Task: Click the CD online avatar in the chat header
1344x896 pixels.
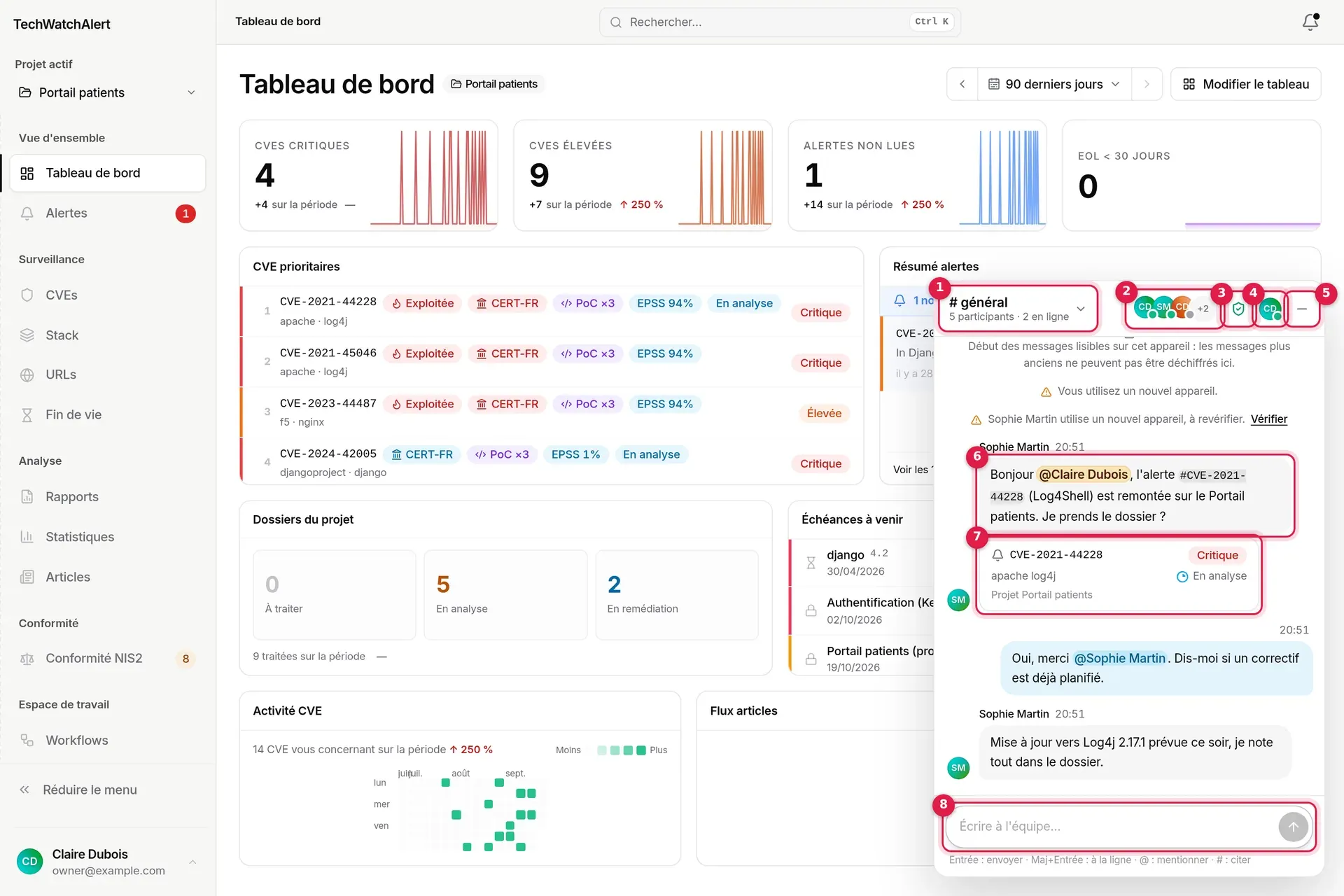Action: point(1270,309)
